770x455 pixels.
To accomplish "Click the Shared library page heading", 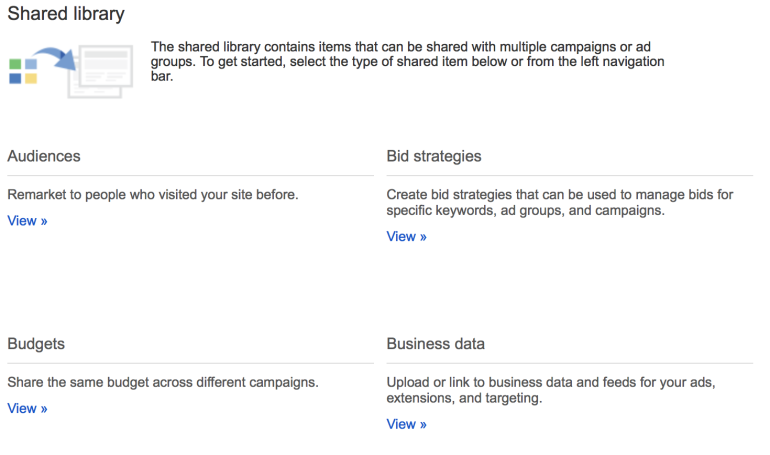I will pyautogui.click(x=67, y=14).
